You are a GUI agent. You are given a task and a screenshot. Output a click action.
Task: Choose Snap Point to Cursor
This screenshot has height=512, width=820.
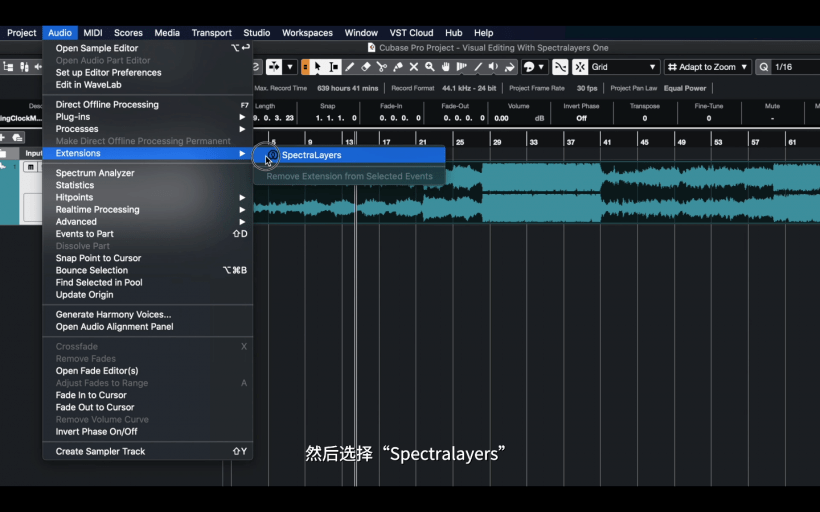pyautogui.click(x=149, y=258)
